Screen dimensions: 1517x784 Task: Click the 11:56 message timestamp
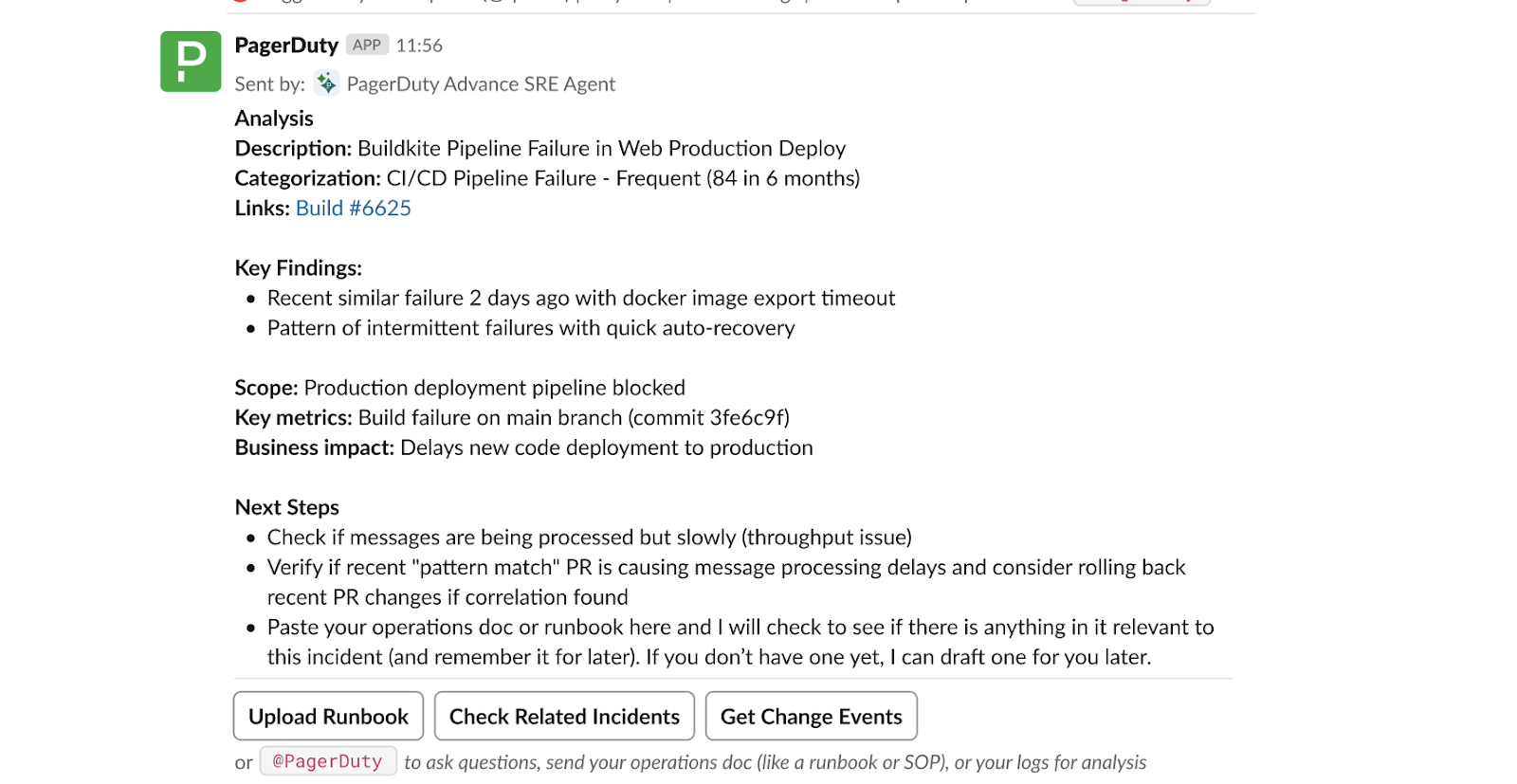tap(420, 45)
